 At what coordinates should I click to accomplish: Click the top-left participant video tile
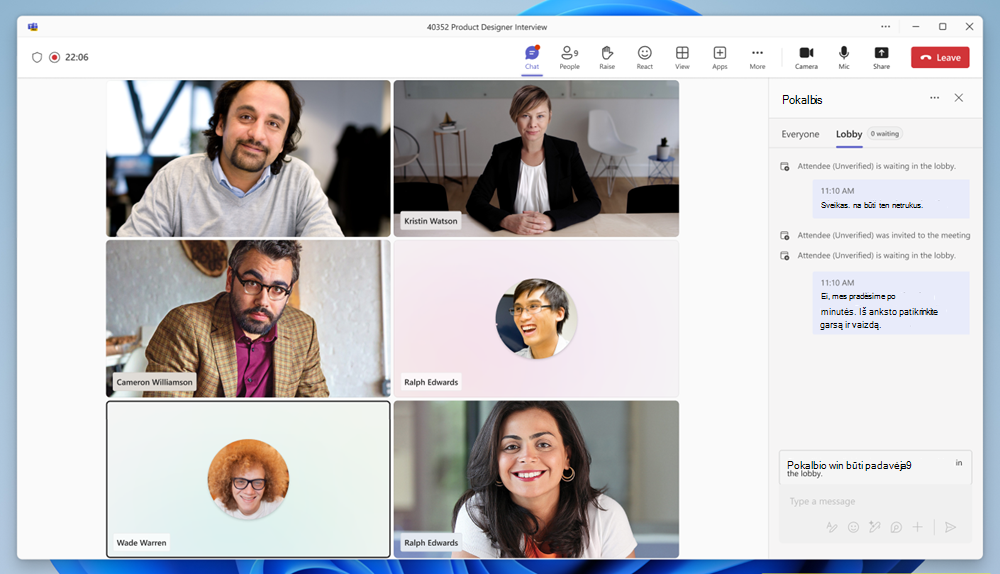pos(248,158)
